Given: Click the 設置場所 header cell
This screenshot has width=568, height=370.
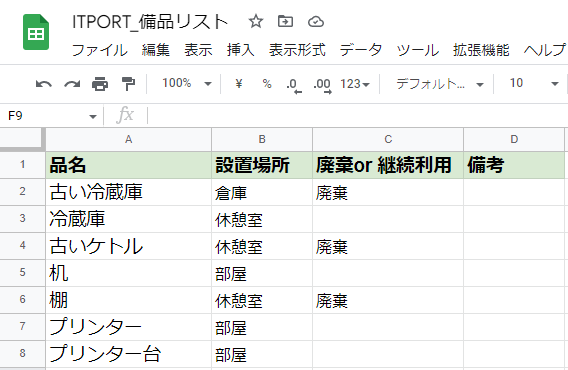Looking at the screenshot, I should coord(262,165).
